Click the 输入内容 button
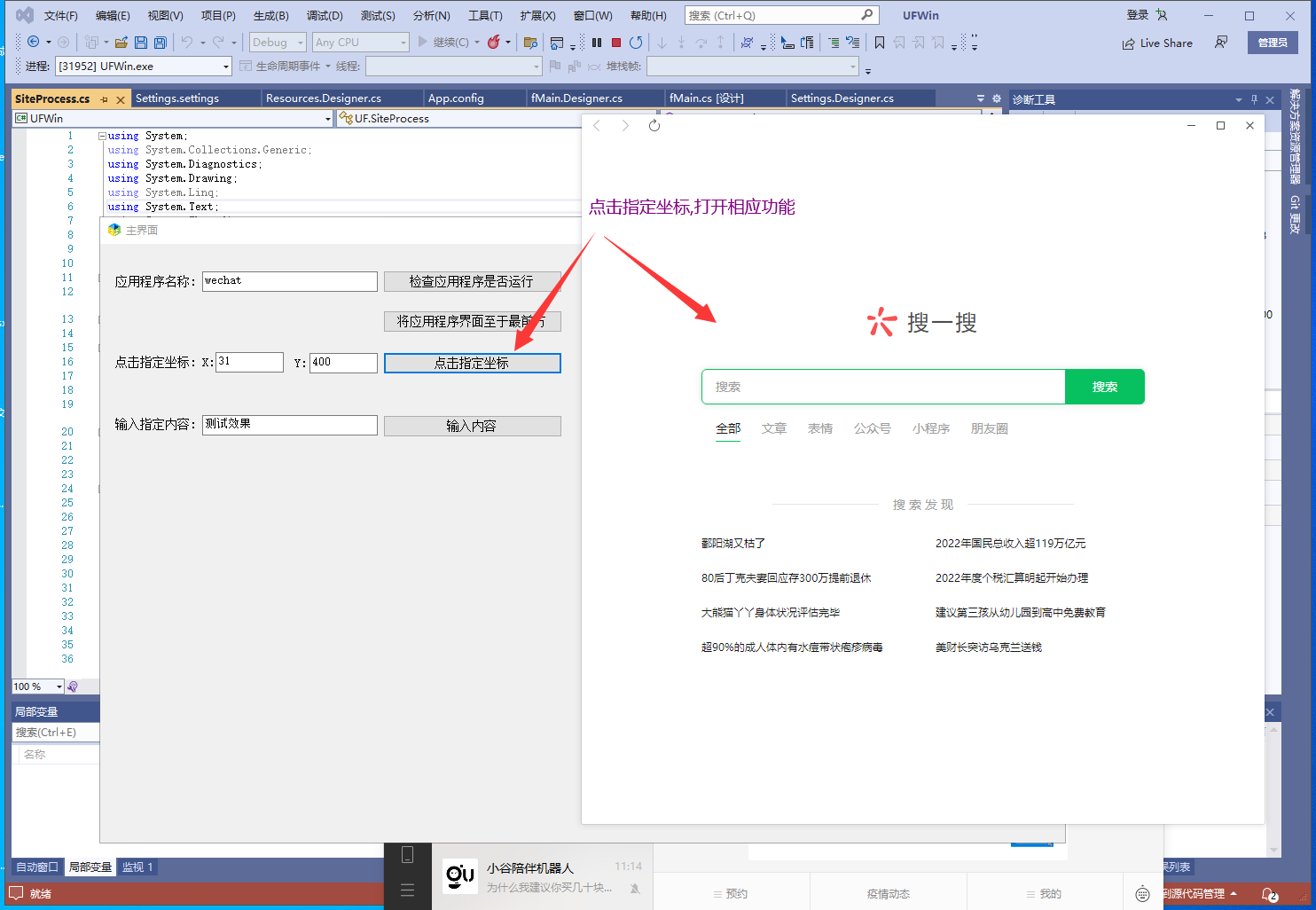 click(472, 426)
